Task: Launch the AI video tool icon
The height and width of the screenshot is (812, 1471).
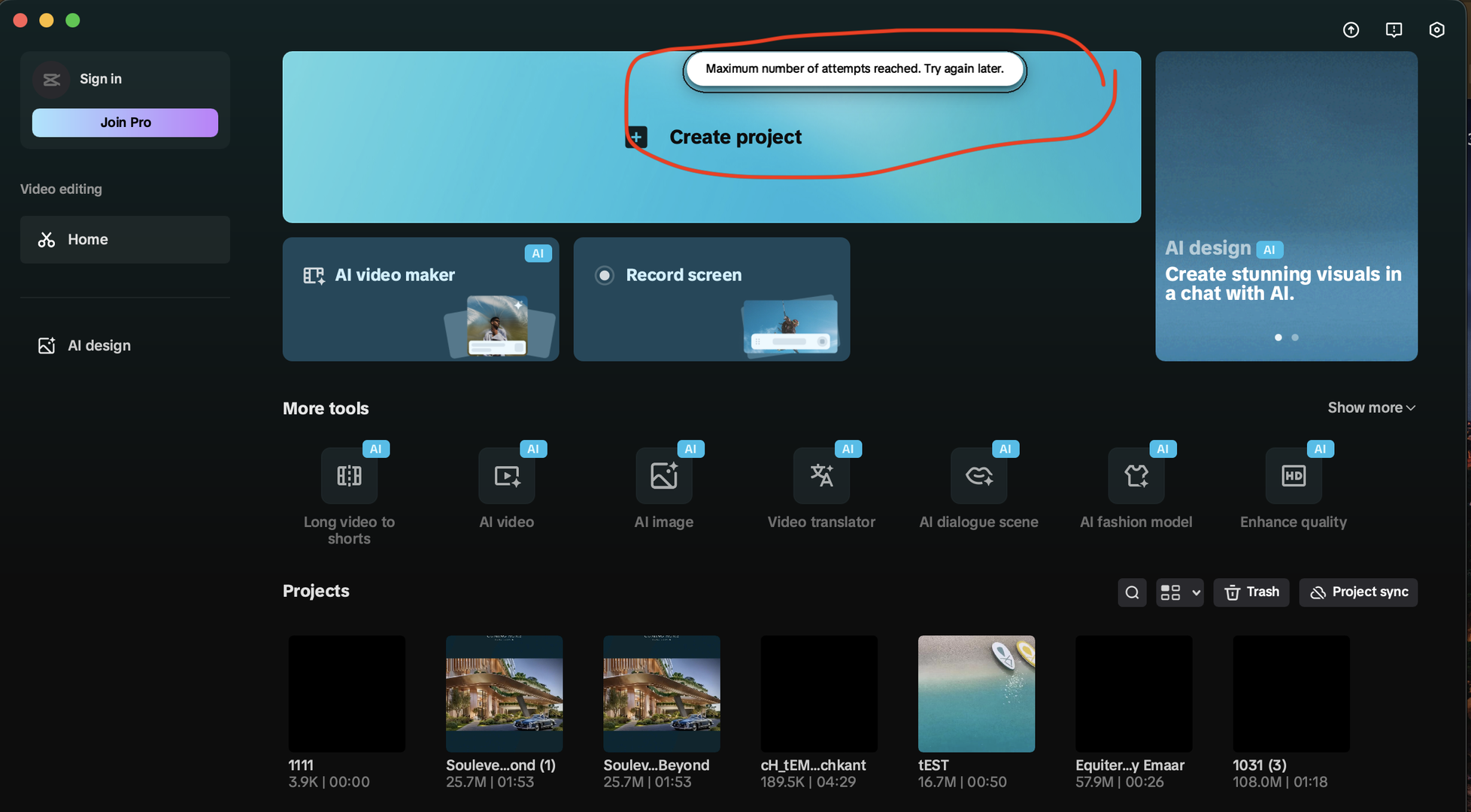Action: (x=507, y=475)
